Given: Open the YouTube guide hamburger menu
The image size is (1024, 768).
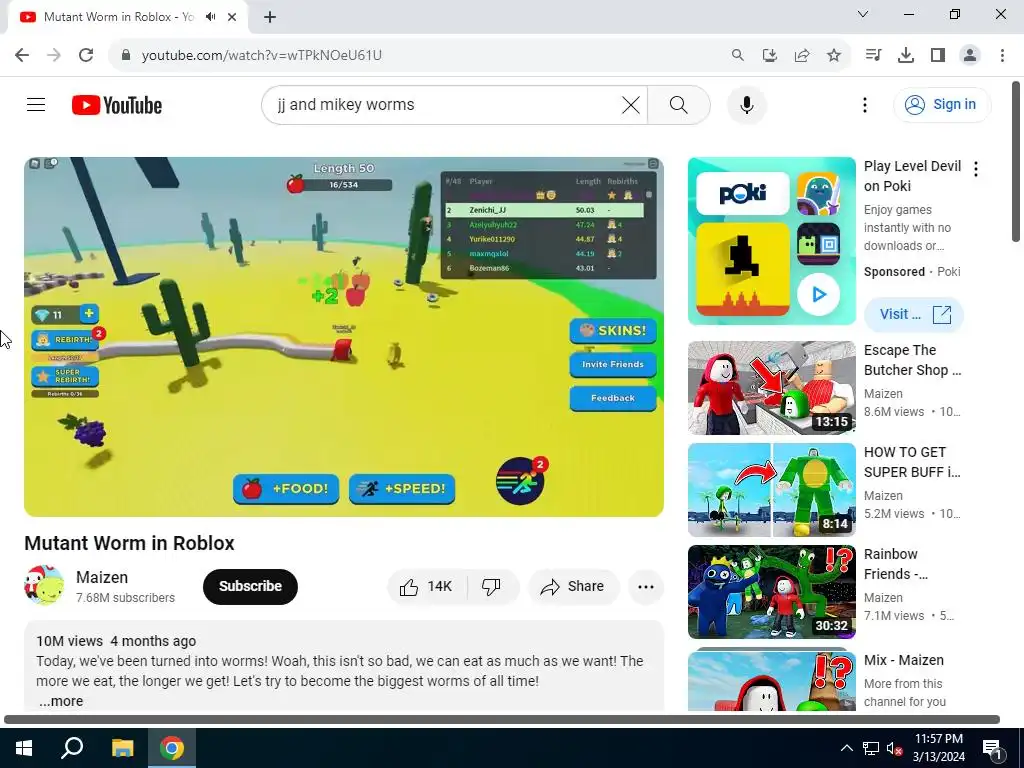Looking at the screenshot, I should pos(36,104).
